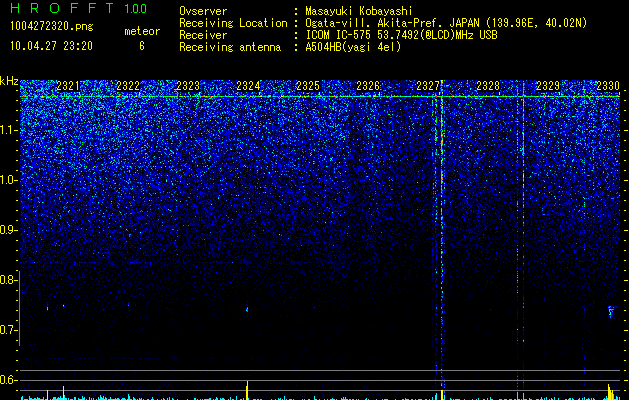Click the A504HB(yagi 4el) antenna text
Viewport: 629px width, 400px height.
click(x=353, y=47)
